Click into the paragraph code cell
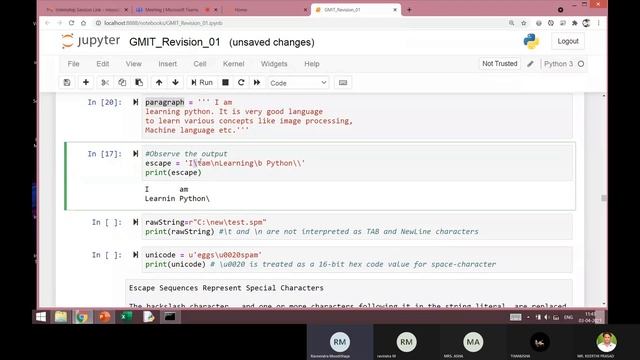This screenshot has height=360, width=640. pos(357,116)
